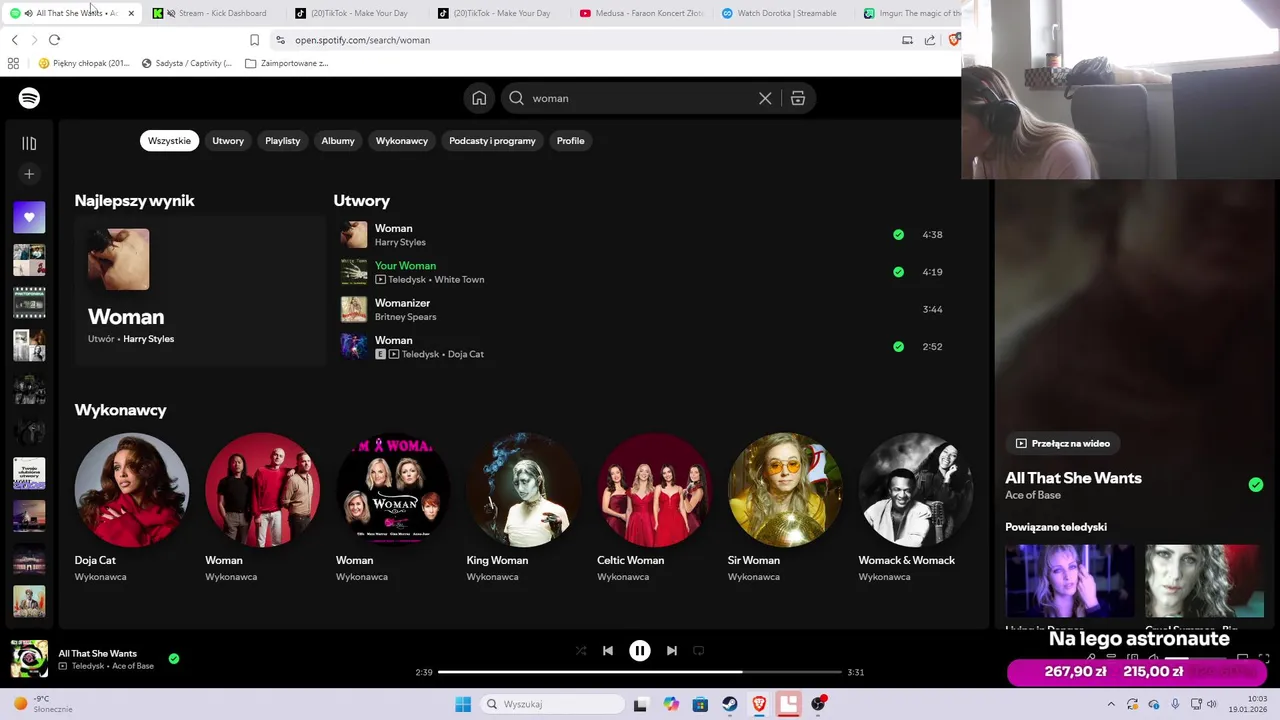This screenshot has height=720, width=1280.
Task: Select the Albumy filter chip
Action: [338, 141]
